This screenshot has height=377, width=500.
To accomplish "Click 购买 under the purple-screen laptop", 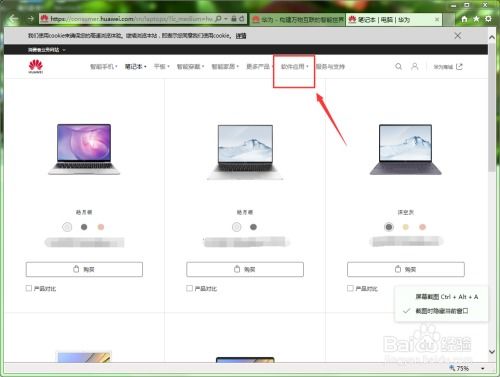I will pos(84,269).
